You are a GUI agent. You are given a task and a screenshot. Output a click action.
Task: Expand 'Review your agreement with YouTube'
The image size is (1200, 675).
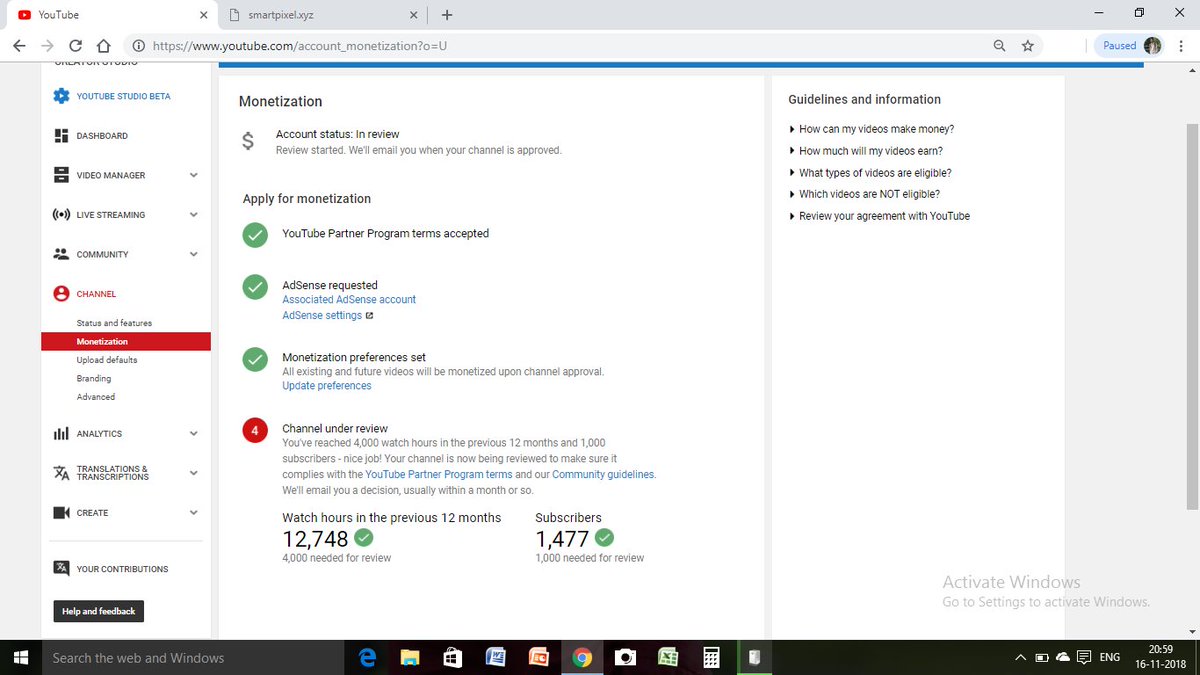pos(879,216)
